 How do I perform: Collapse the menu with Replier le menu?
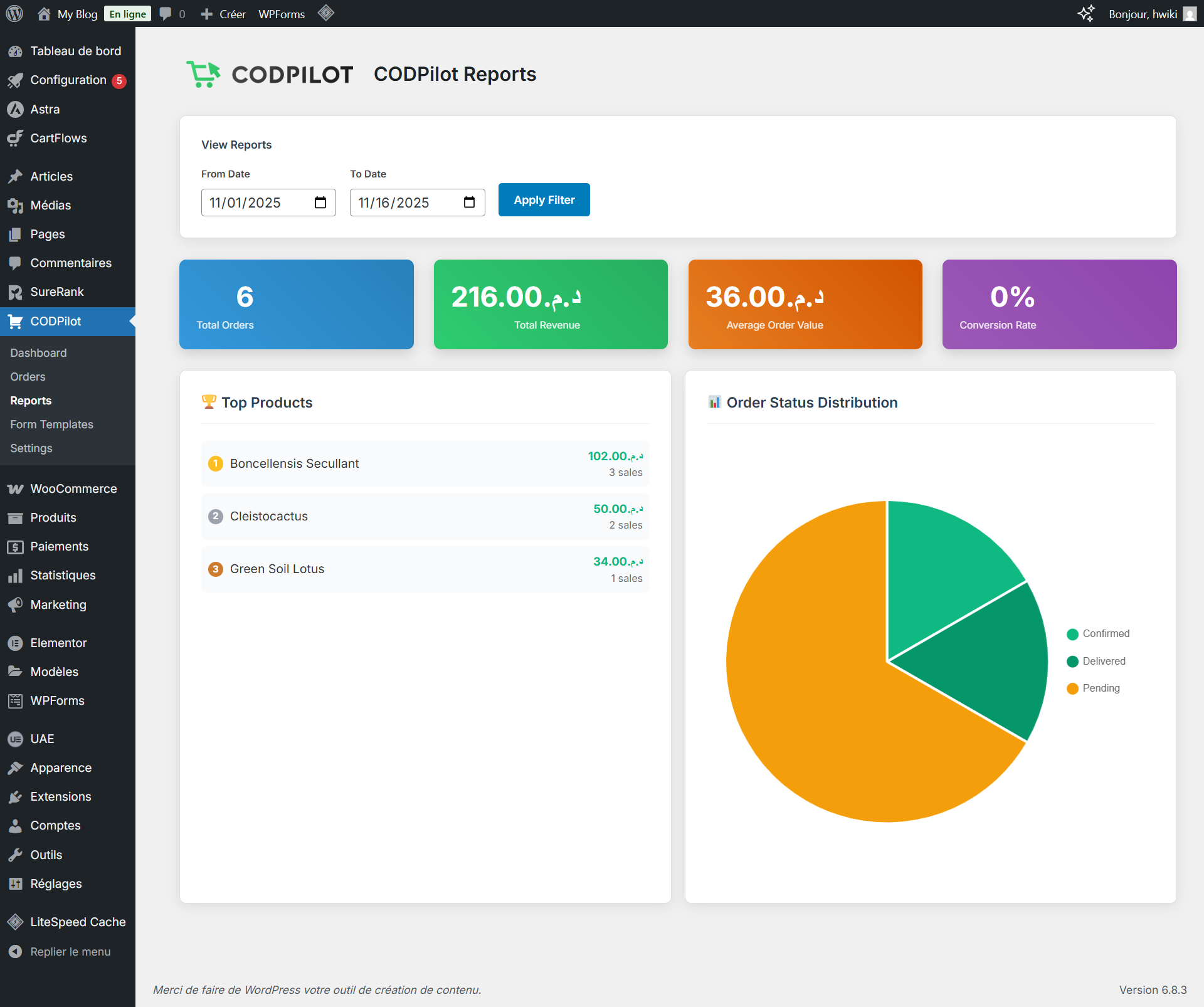tap(70, 951)
